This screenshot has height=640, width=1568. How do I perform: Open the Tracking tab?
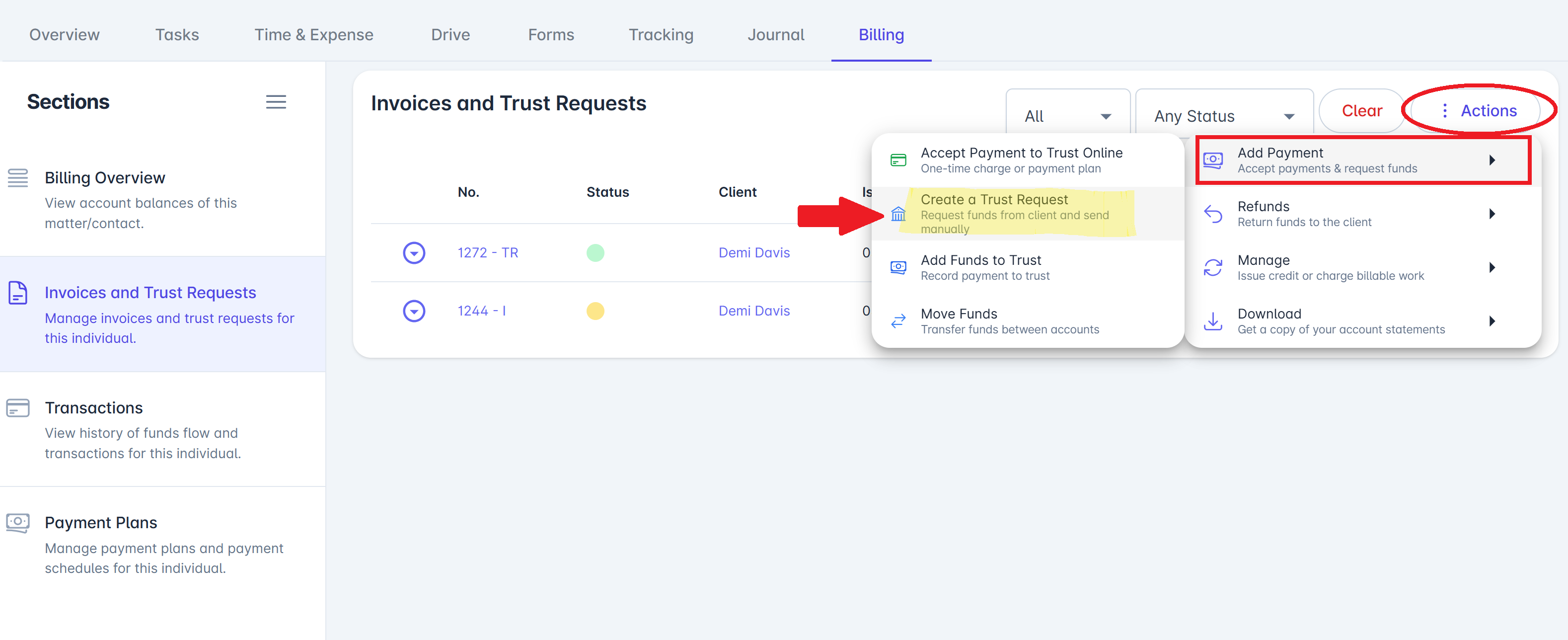point(661,35)
